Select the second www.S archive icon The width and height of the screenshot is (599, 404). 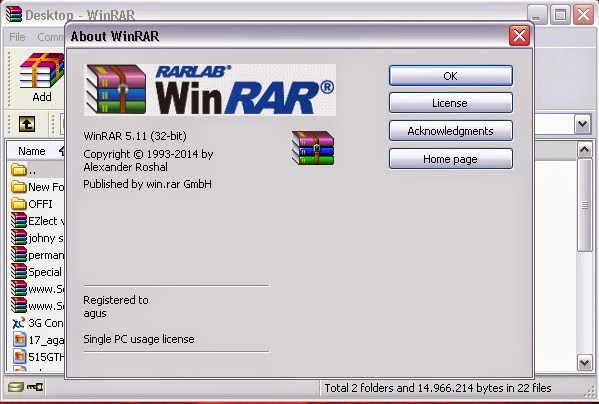coord(19,305)
